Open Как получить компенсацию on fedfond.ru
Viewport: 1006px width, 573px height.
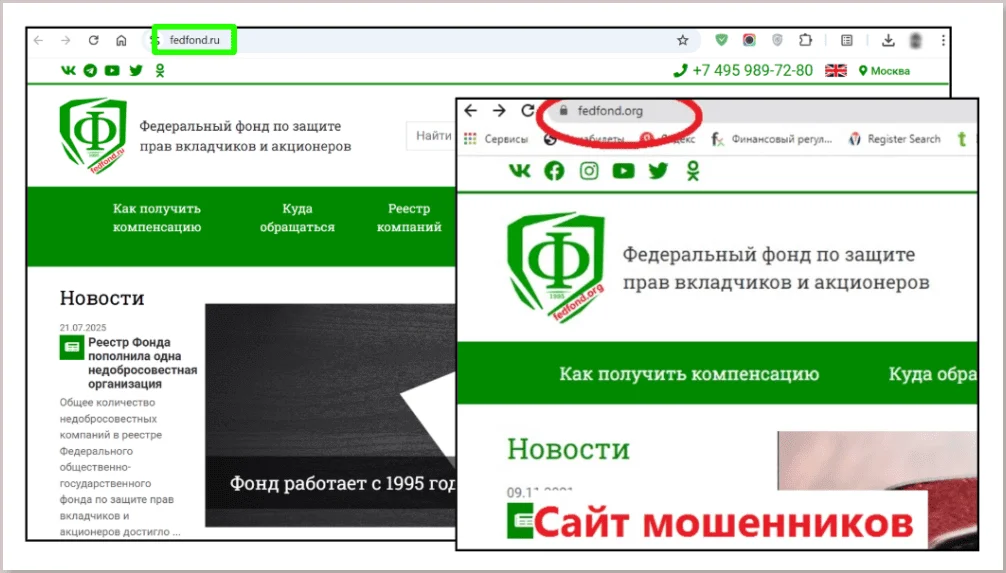[157, 218]
